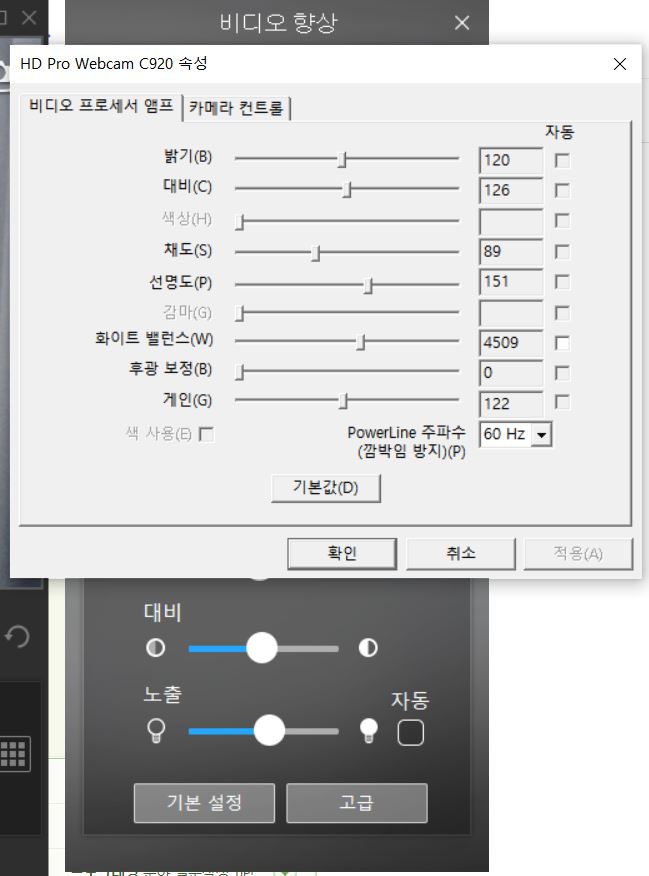Screen dimensions: 649x876
Task: Click the bright bulb icon beside 노출
Action: (369, 730)
